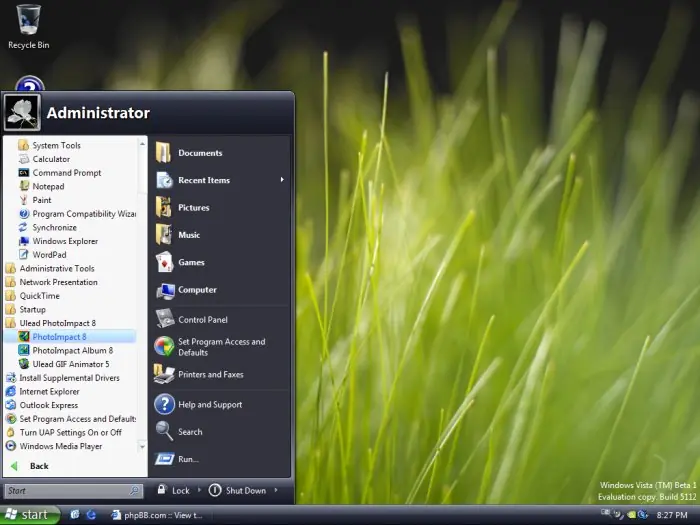Viewport: 700px width, 525px height.
Task: Open the arrow next to Shut Down
Action: point(277,491)
